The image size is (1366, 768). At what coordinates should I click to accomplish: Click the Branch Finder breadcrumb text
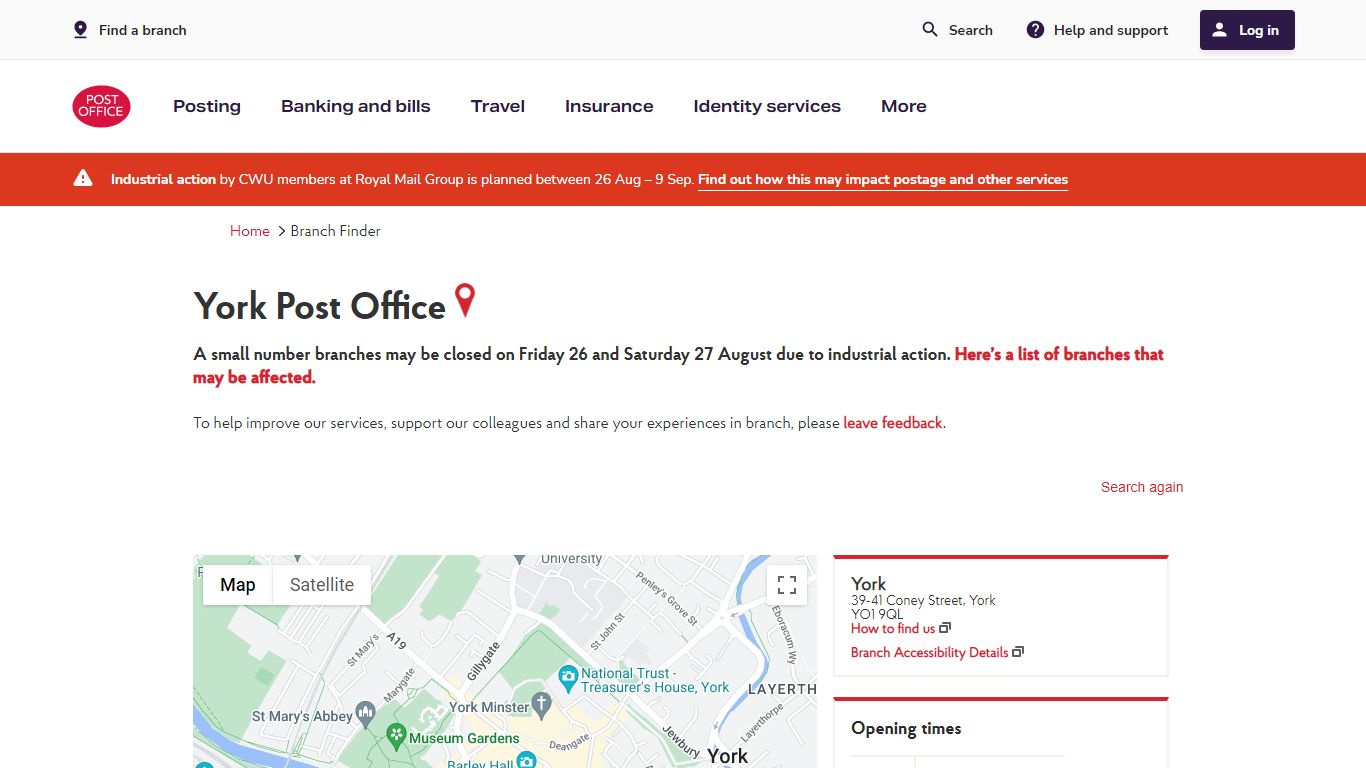click(x=335, y=231)
